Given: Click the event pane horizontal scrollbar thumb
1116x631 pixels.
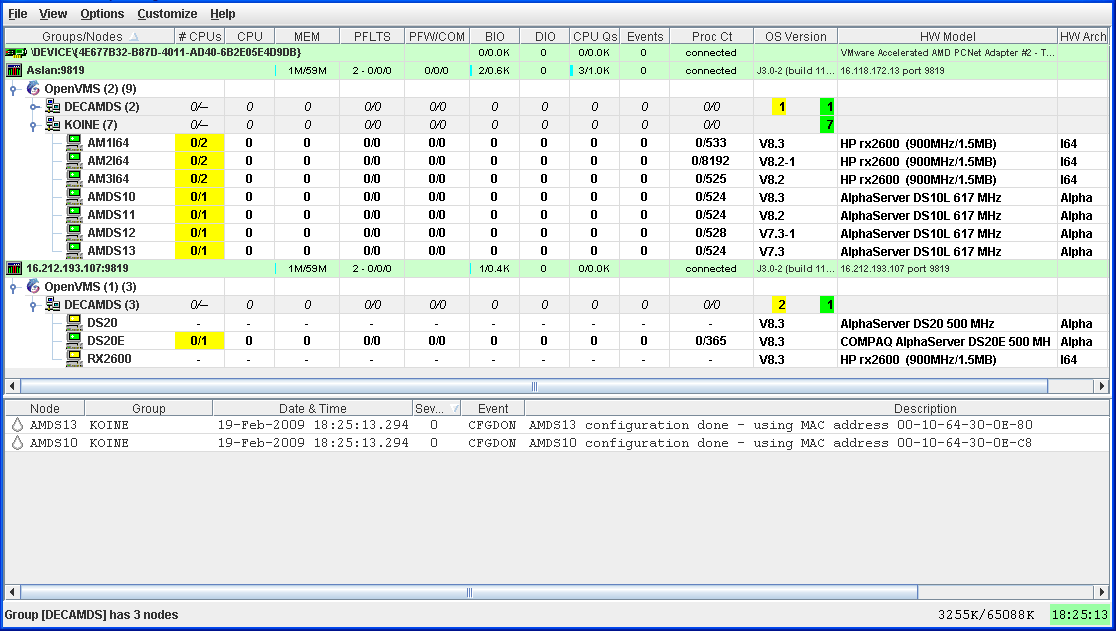Looking at the screenshot, I should (469, 592).
